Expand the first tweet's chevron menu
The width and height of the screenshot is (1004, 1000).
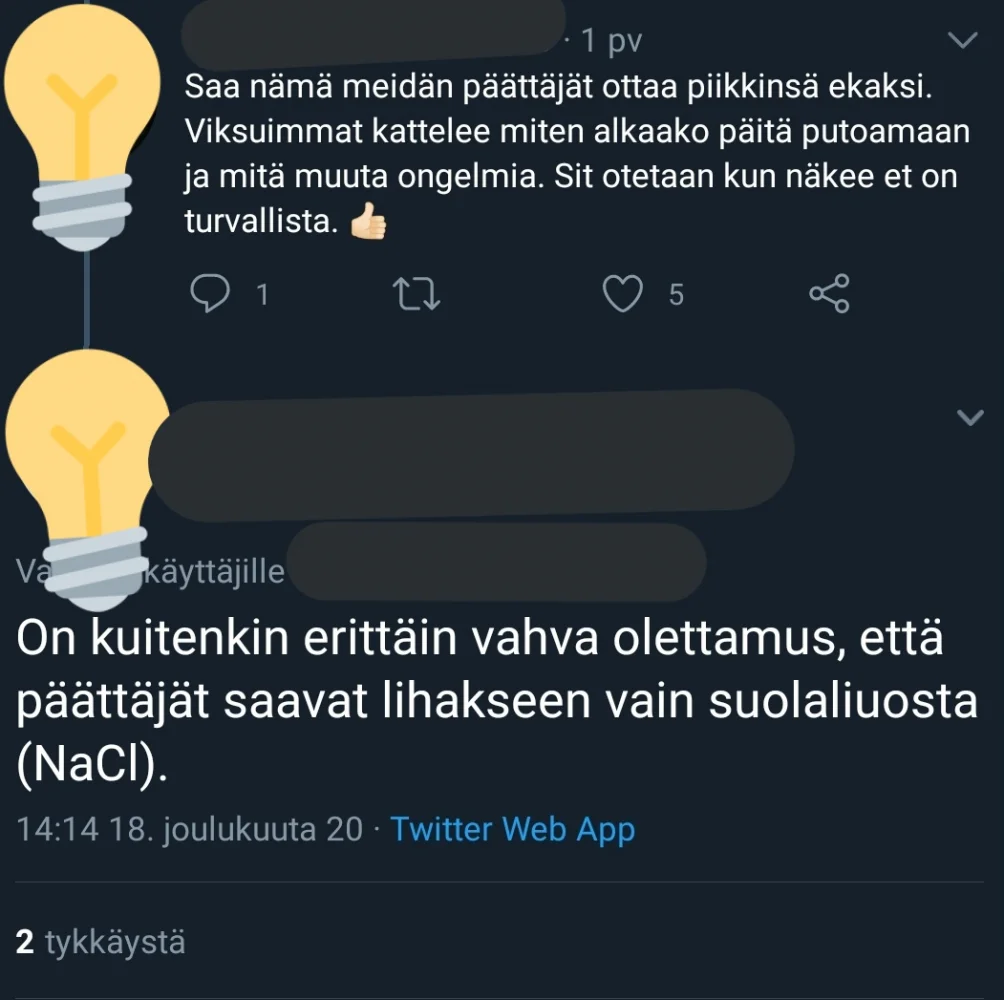click(x=962, y=41)
